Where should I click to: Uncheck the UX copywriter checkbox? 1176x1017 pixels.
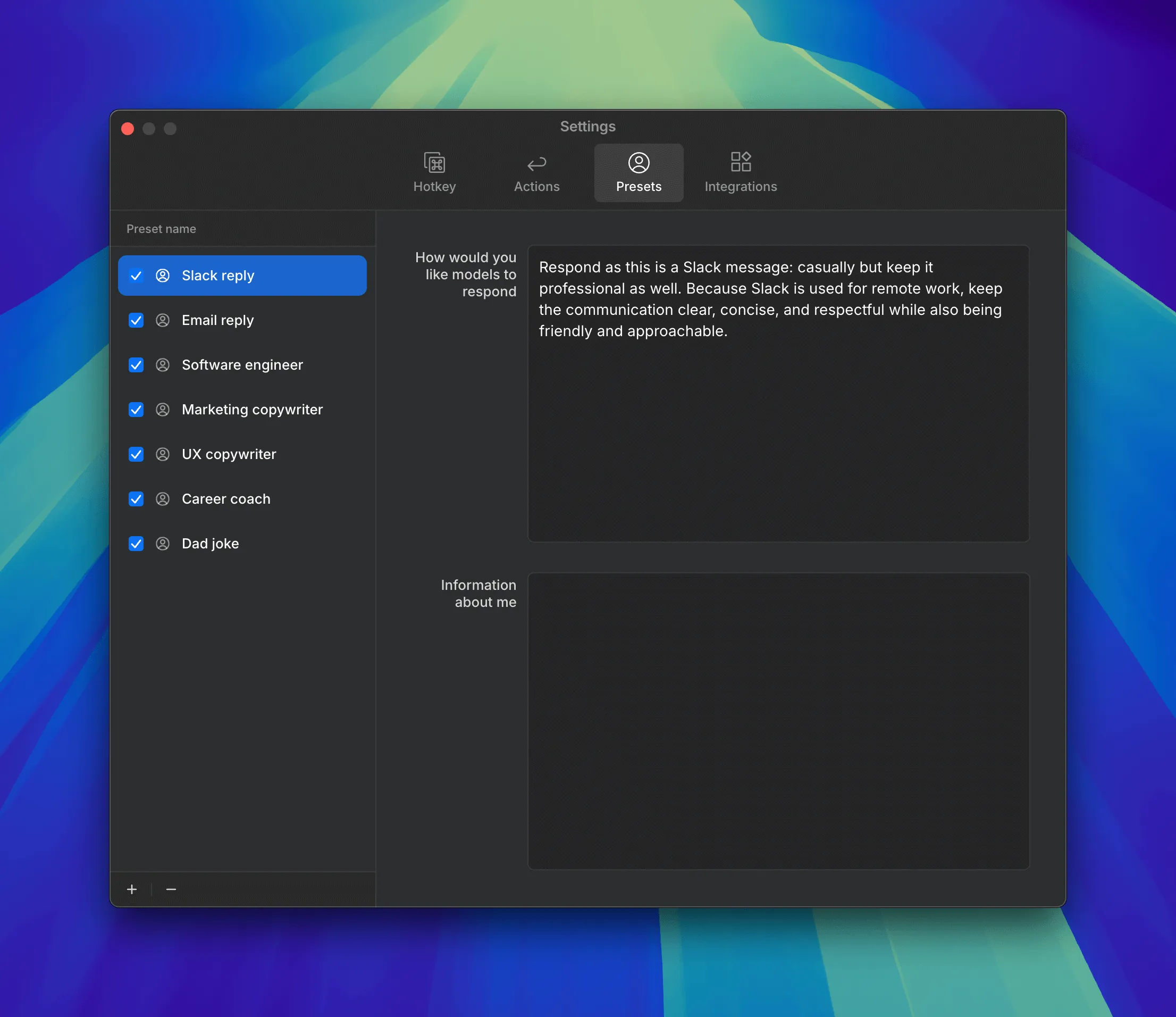tap(136, 454)
